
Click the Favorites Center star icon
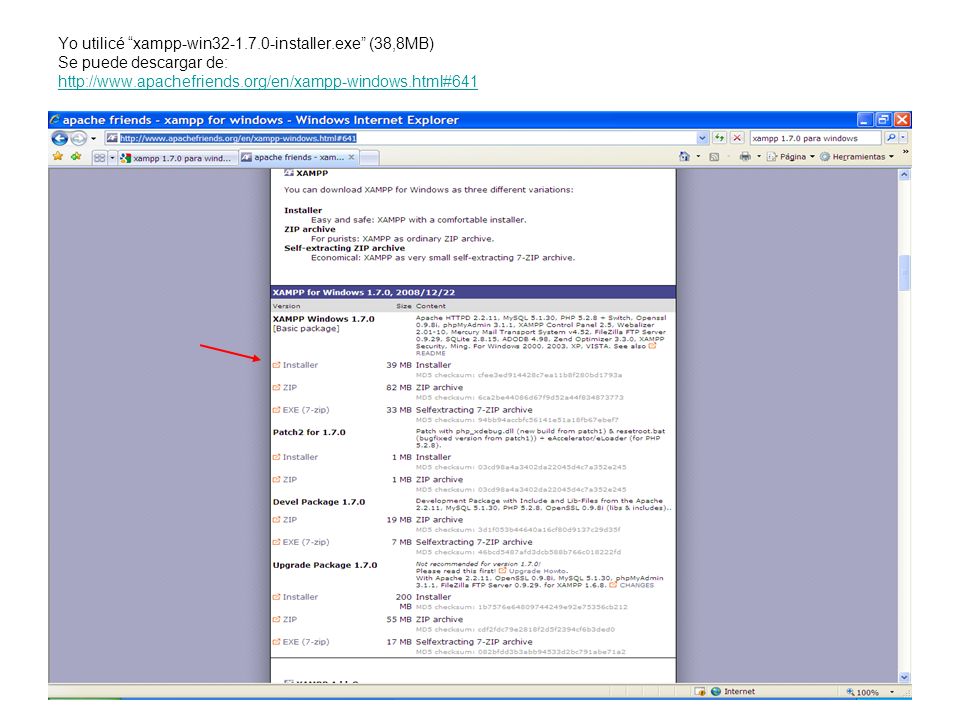click(58, 157)
